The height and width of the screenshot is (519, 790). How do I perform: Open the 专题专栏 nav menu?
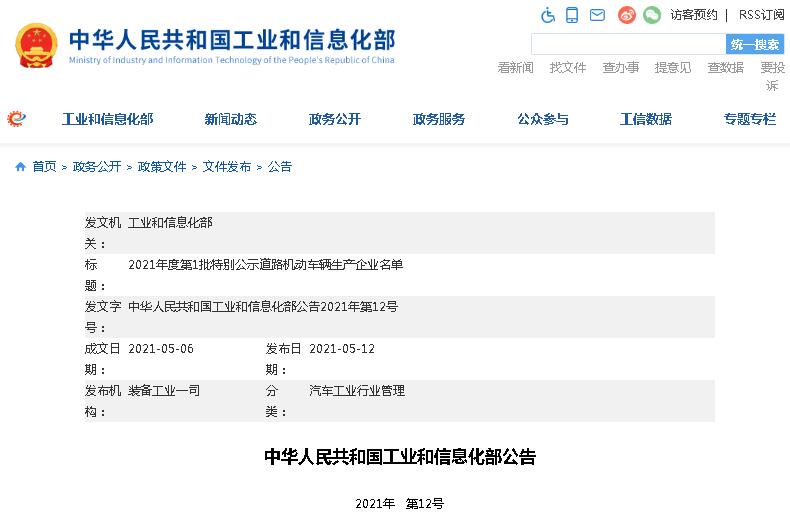(750, 119)
